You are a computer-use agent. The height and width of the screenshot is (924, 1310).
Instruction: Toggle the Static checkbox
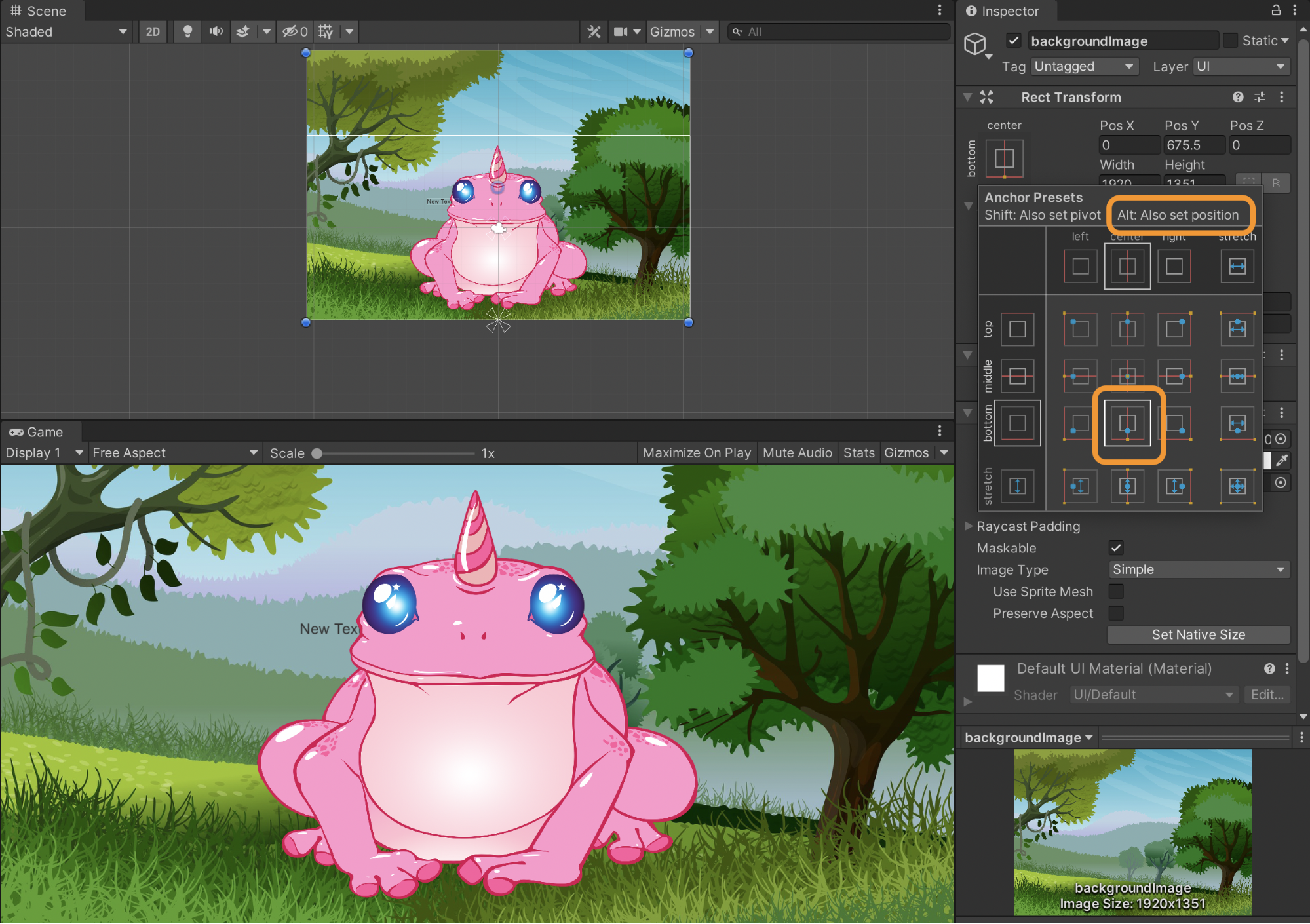1230,41
